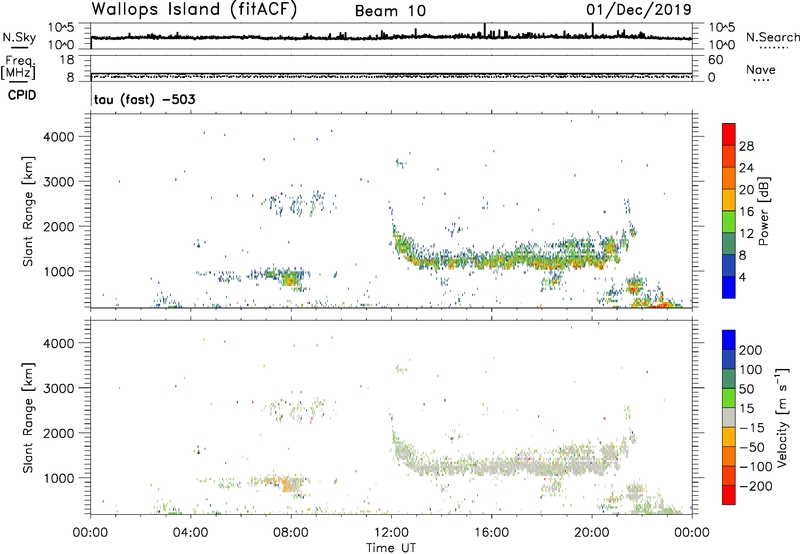
Task: Select the "4" label on Power colorbar
Action: coord(743,277)
